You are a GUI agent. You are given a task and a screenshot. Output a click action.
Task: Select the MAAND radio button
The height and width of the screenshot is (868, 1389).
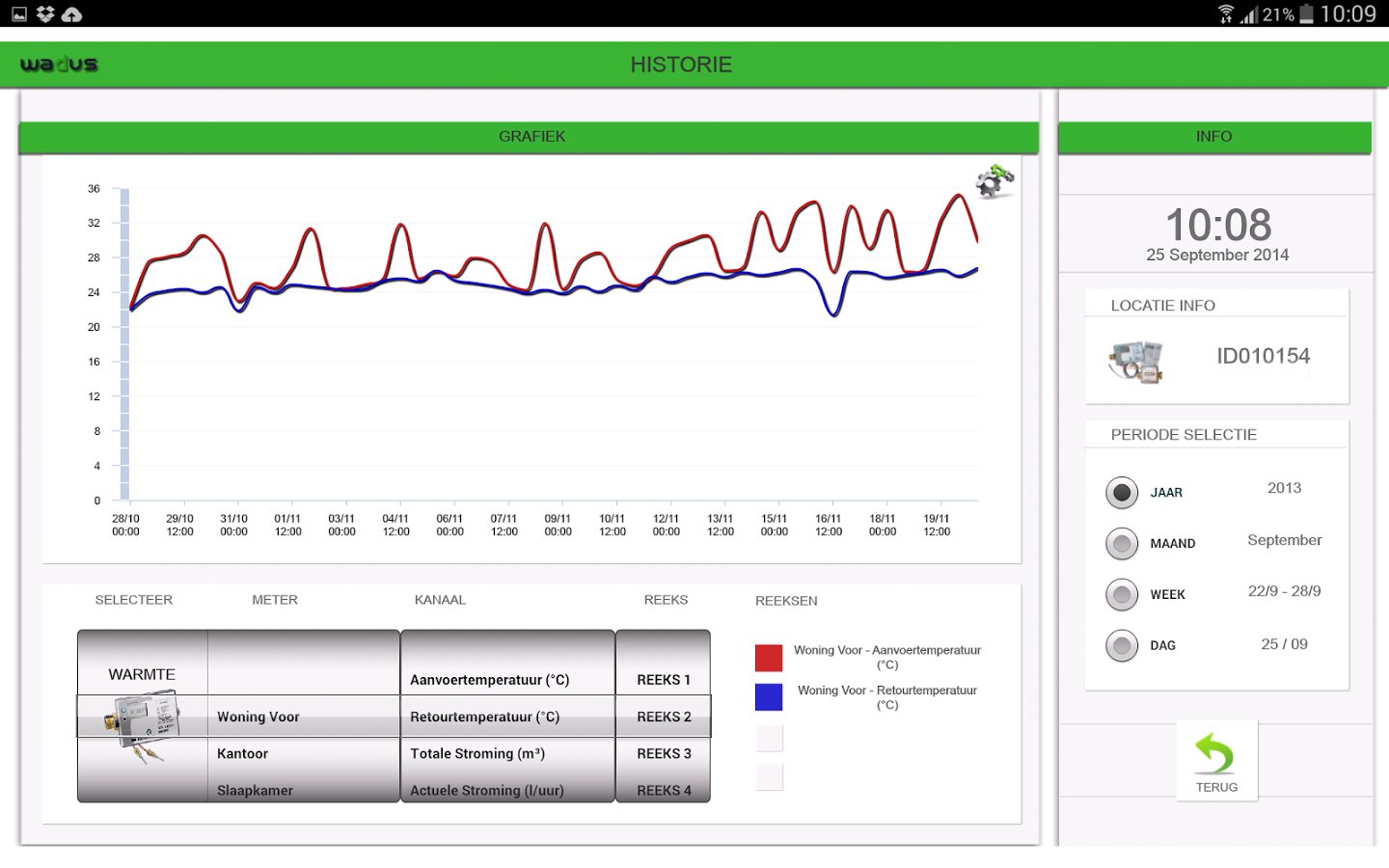click(1122, 543)
